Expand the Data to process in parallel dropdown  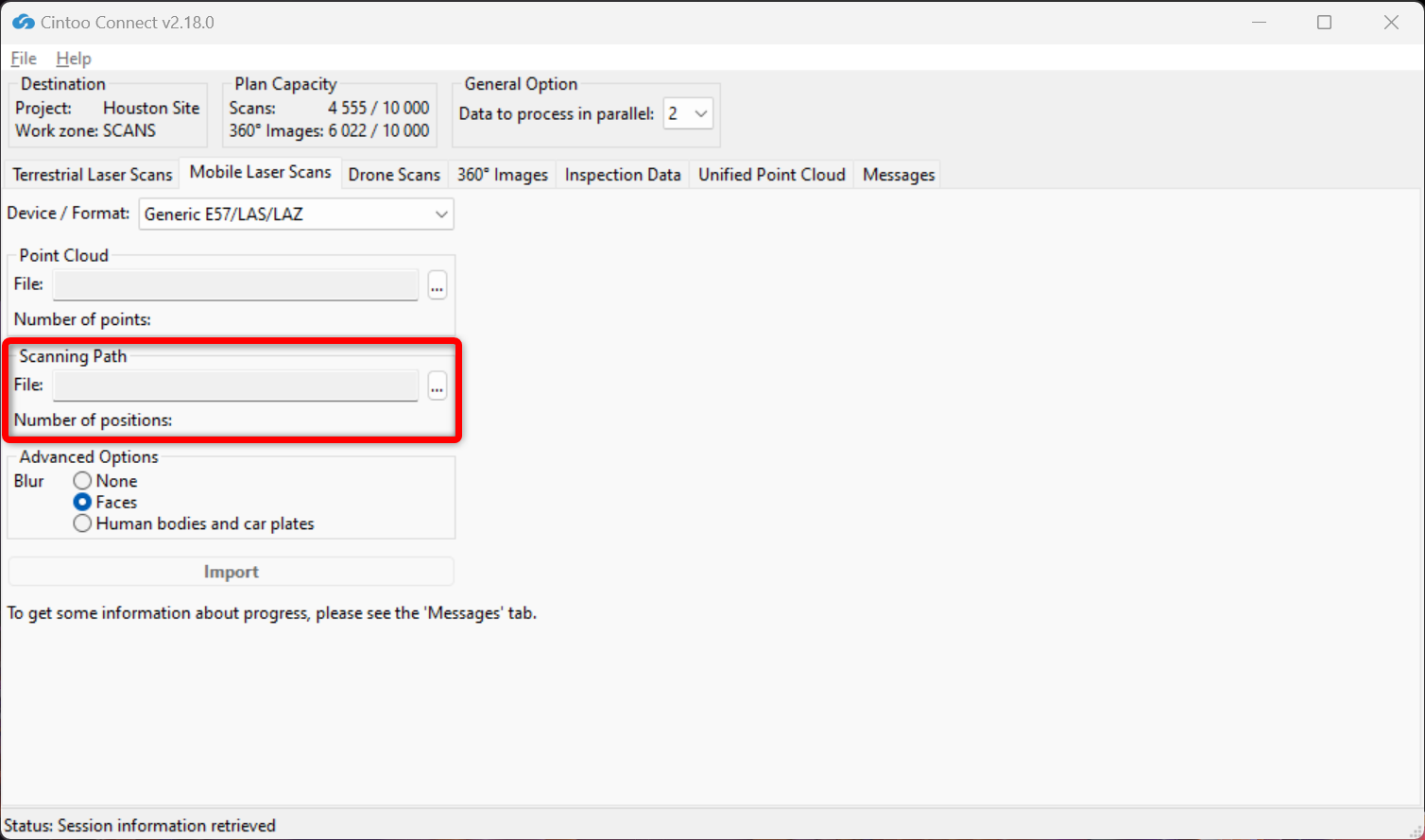(688, 114)
